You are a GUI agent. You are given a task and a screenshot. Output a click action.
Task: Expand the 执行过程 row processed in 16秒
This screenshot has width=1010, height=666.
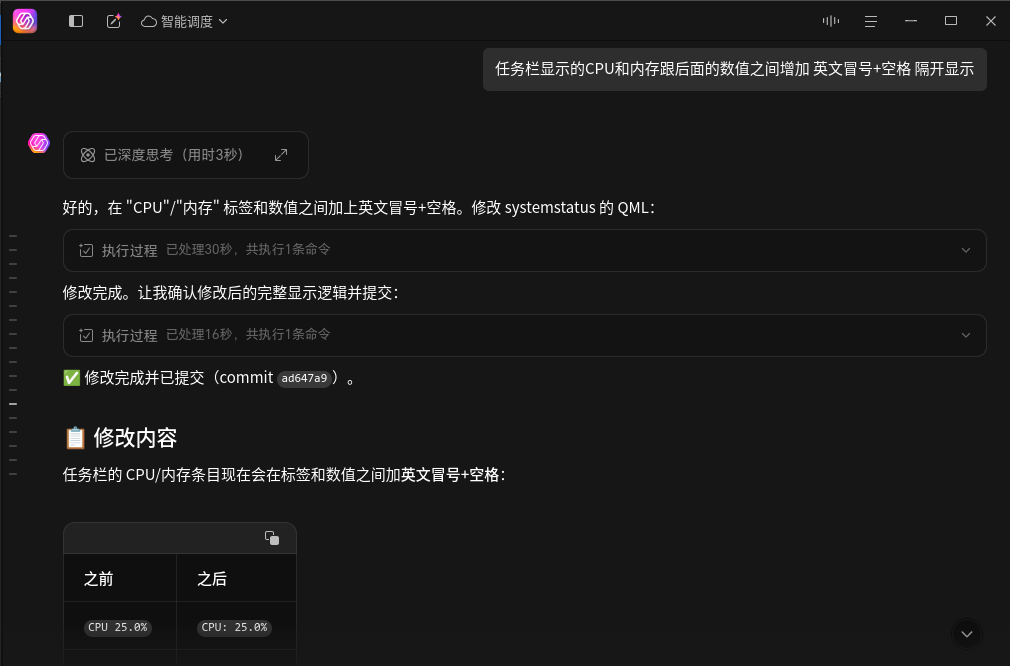coord(524,336)
